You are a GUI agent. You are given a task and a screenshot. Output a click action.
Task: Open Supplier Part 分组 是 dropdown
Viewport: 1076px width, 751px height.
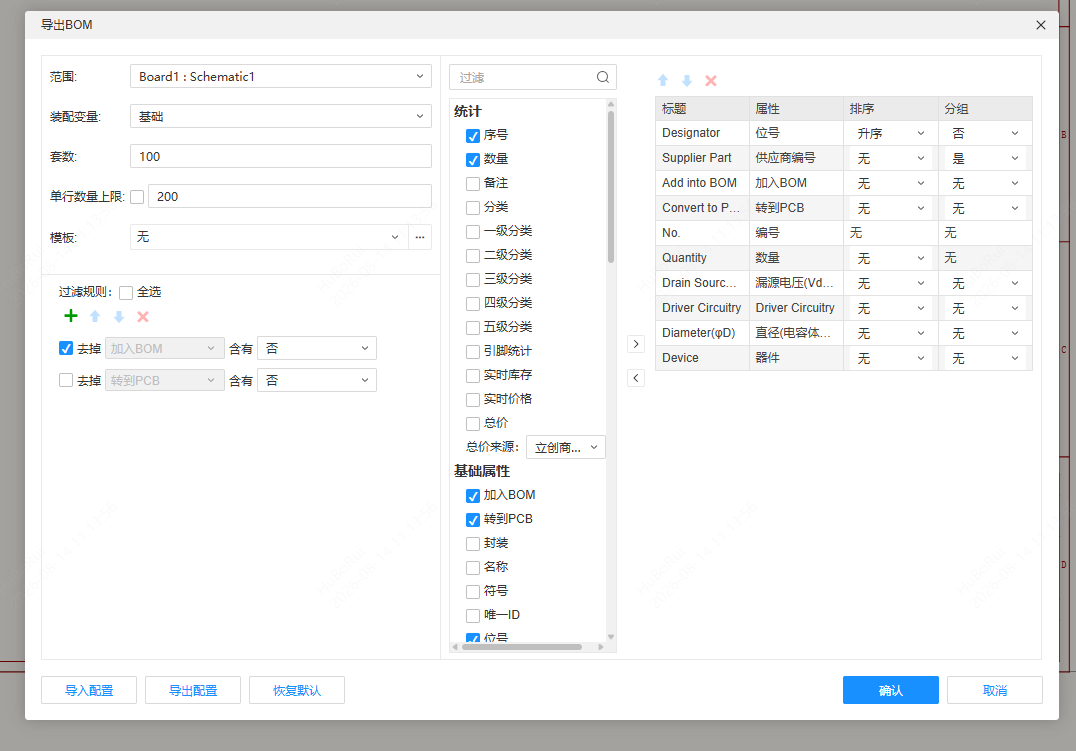click(x=985, y=159)
